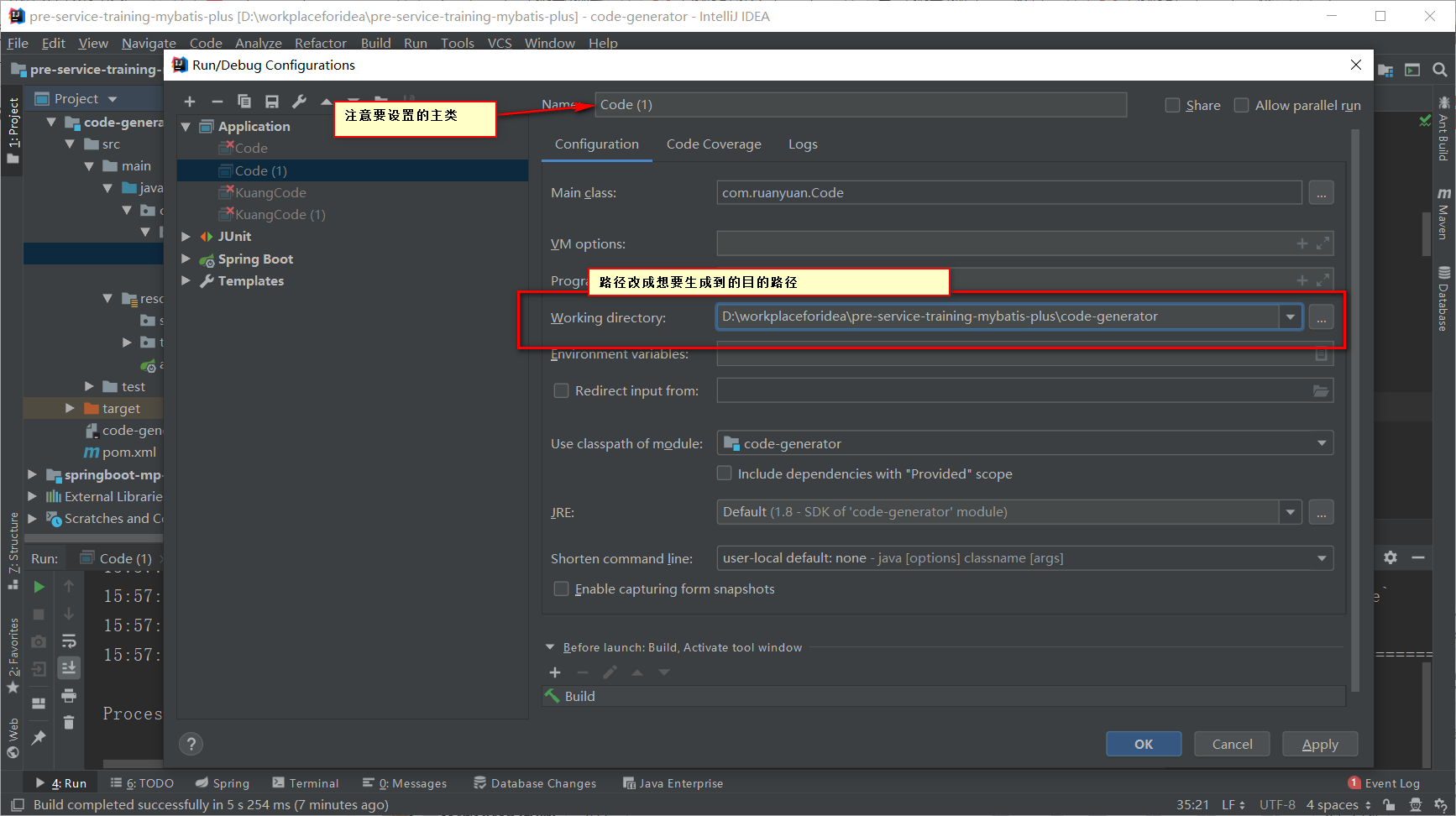Check Redirect input from option
Image resolution: width=1456 pixels, height=816 pixels.
coord(561,390)
